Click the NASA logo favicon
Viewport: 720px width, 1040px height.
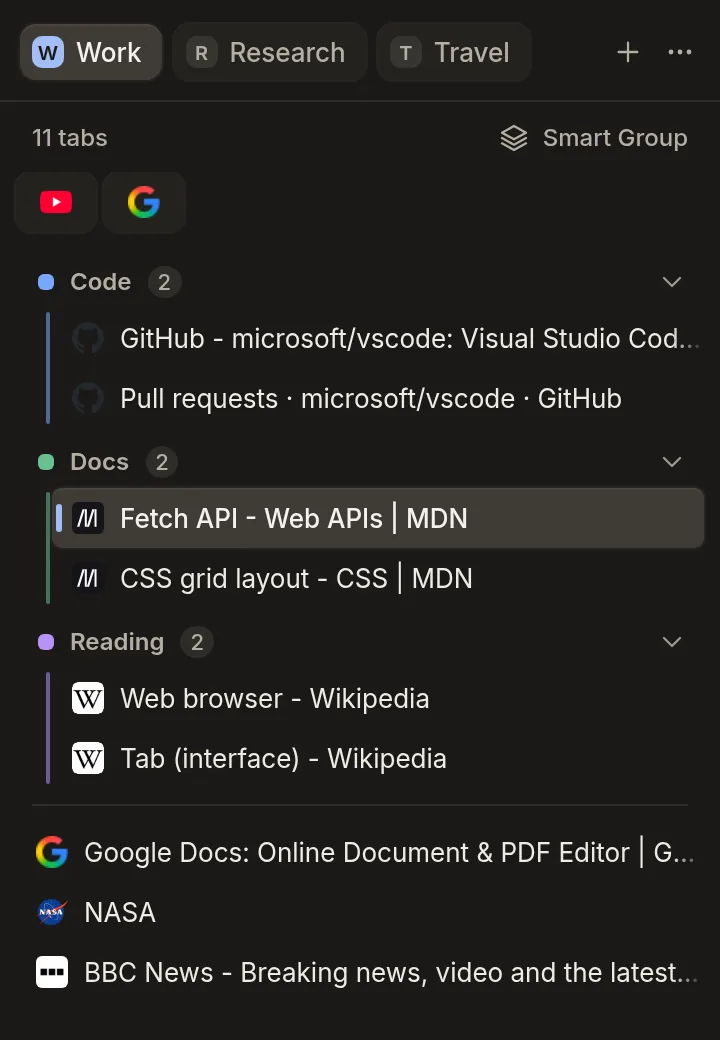52,912
